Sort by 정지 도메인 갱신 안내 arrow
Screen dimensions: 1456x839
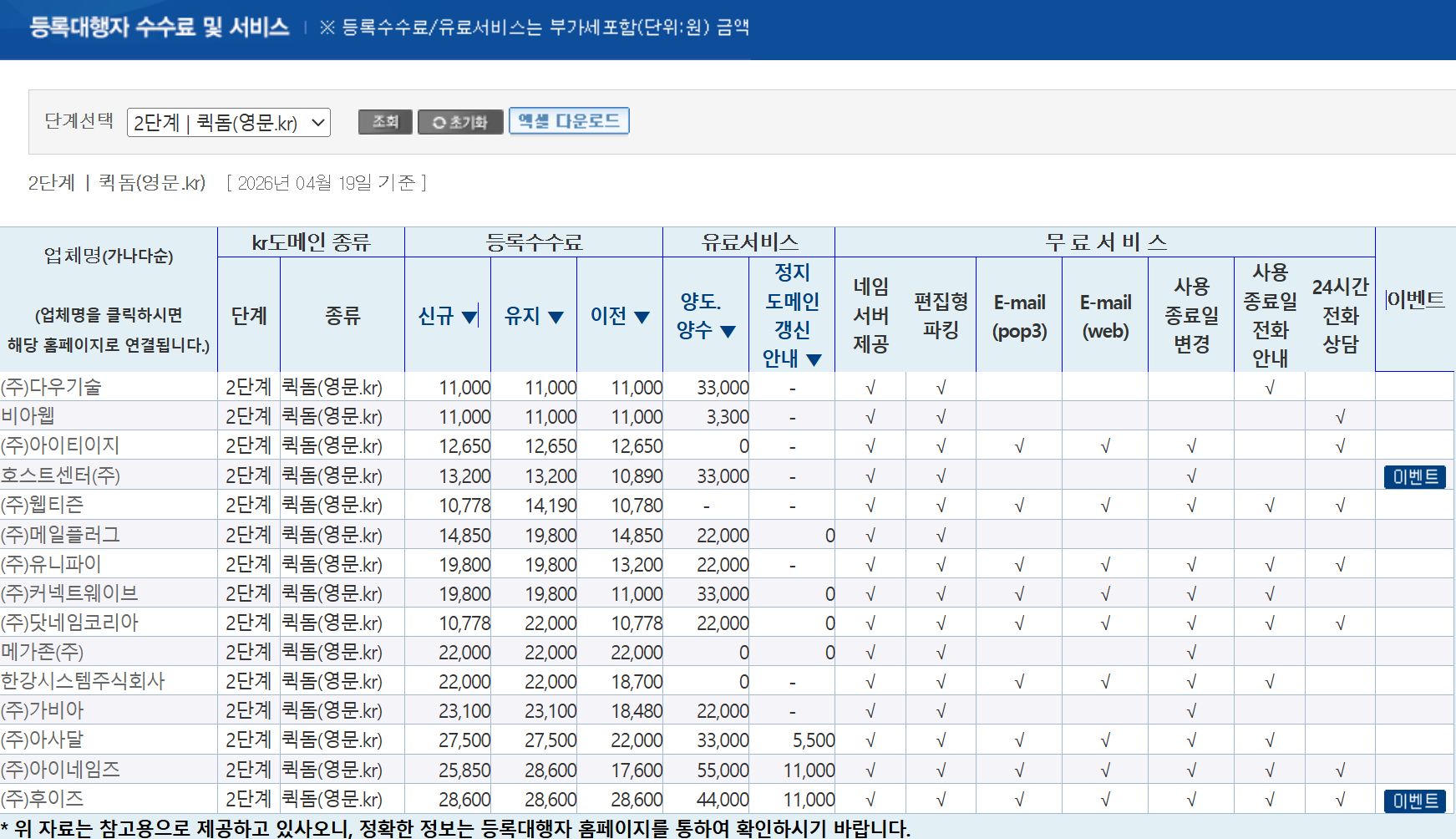(x=814, y=359)
